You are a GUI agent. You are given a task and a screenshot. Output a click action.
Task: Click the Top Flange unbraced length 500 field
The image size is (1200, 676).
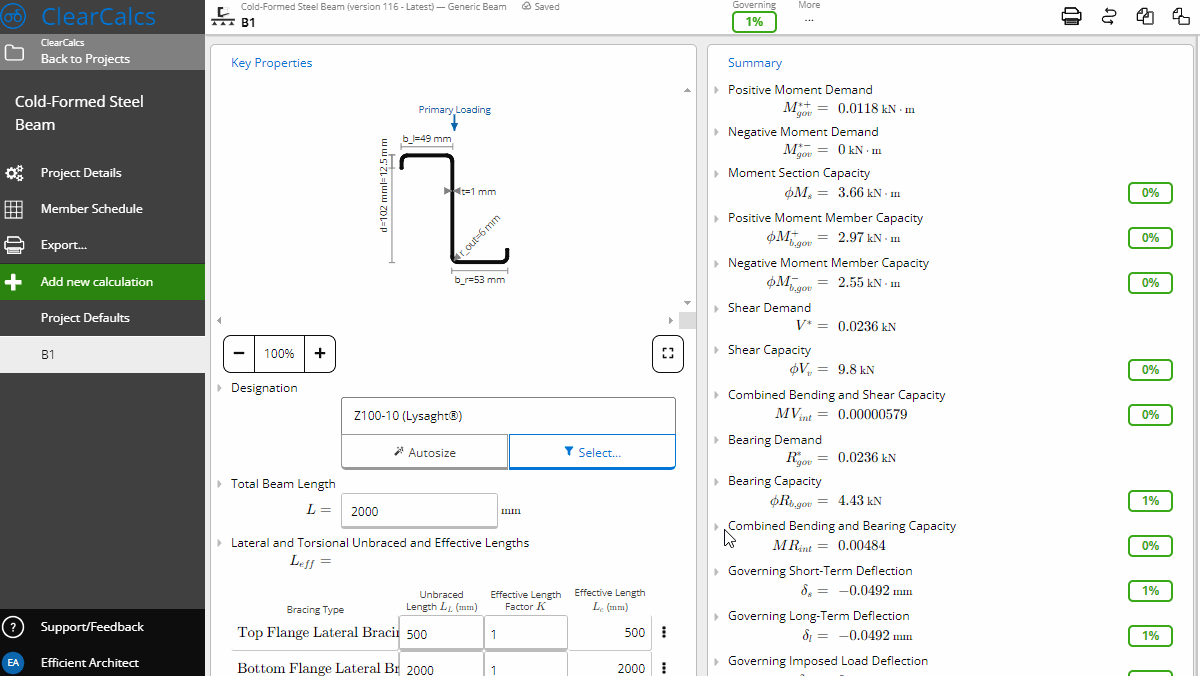441,632
